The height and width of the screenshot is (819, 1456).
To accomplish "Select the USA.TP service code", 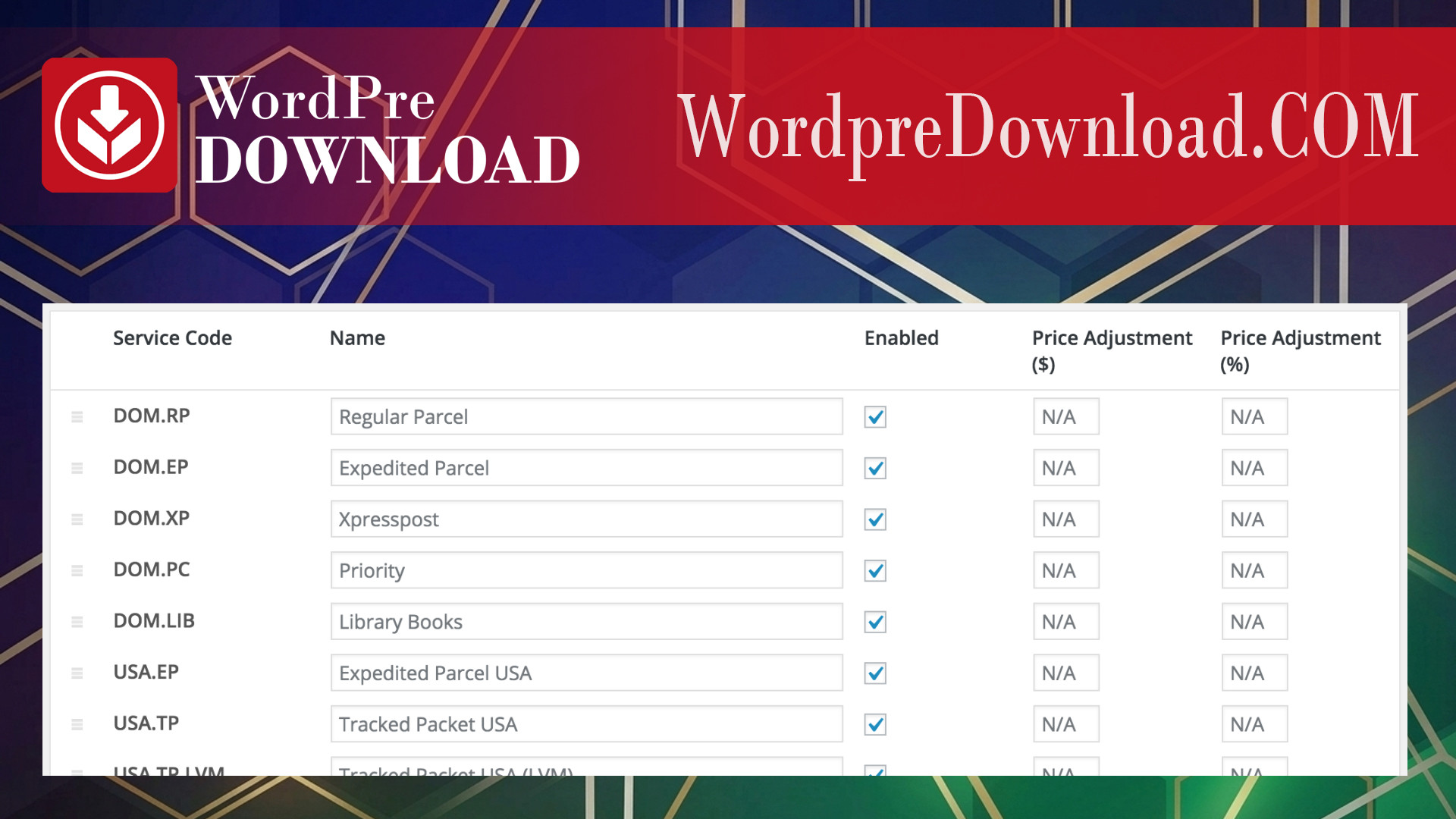I will click(146, 723).
